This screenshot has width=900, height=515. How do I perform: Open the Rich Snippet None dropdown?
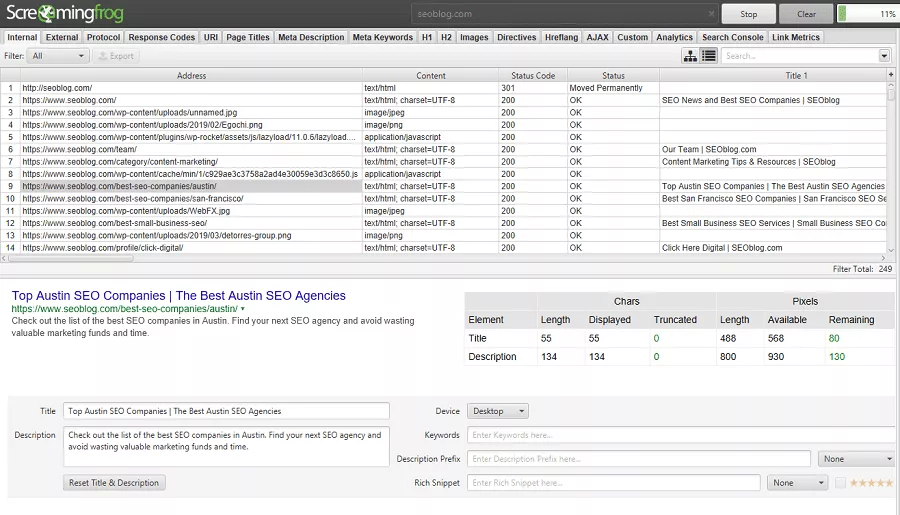click(798, 483)
